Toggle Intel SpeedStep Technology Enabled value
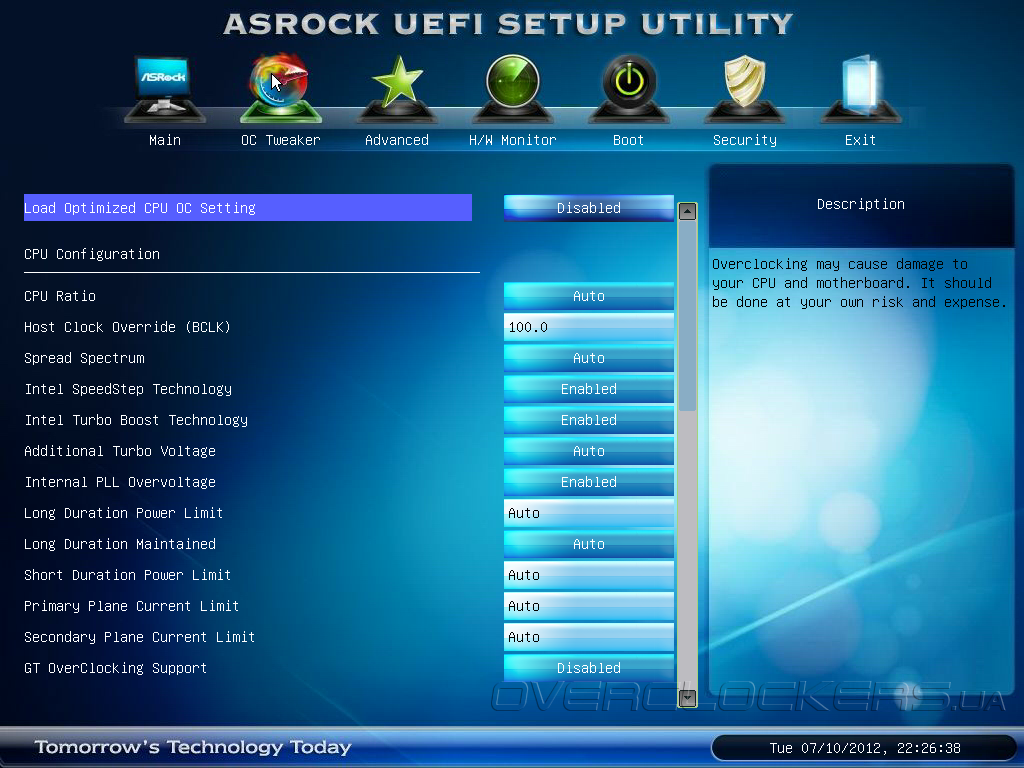Image resolution: width=1024 pixels, height=768 pixels. click(x=588, y=389)
